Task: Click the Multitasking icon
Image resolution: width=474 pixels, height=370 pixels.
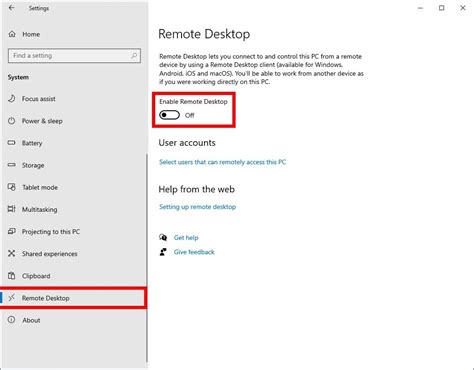Action: (x=12, y=209)
